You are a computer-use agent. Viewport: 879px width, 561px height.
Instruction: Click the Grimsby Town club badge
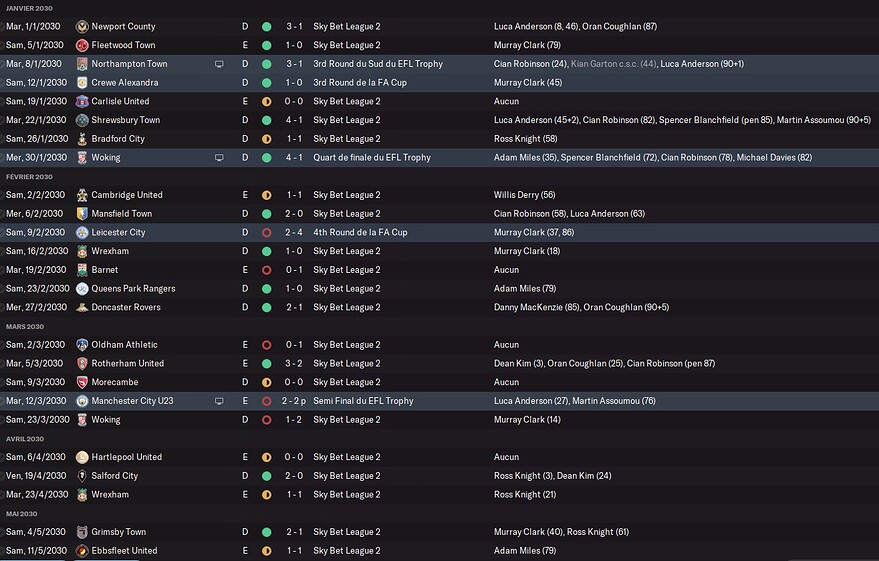(x=82, y=532)
